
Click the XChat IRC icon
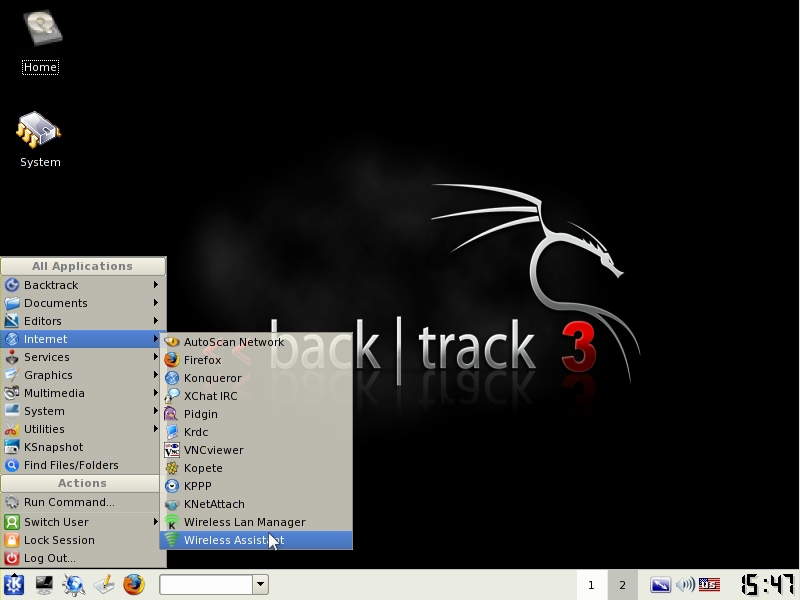tap(172, 396)
